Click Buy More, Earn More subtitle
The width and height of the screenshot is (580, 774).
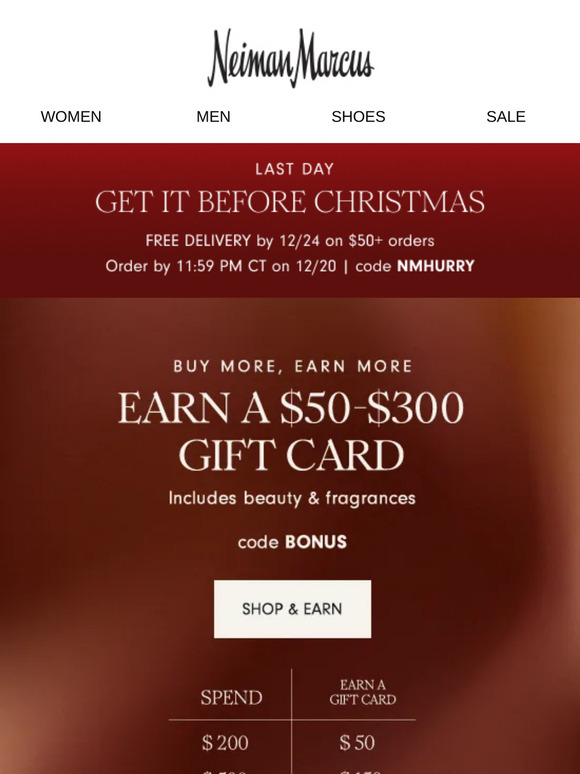pos(292,366)
